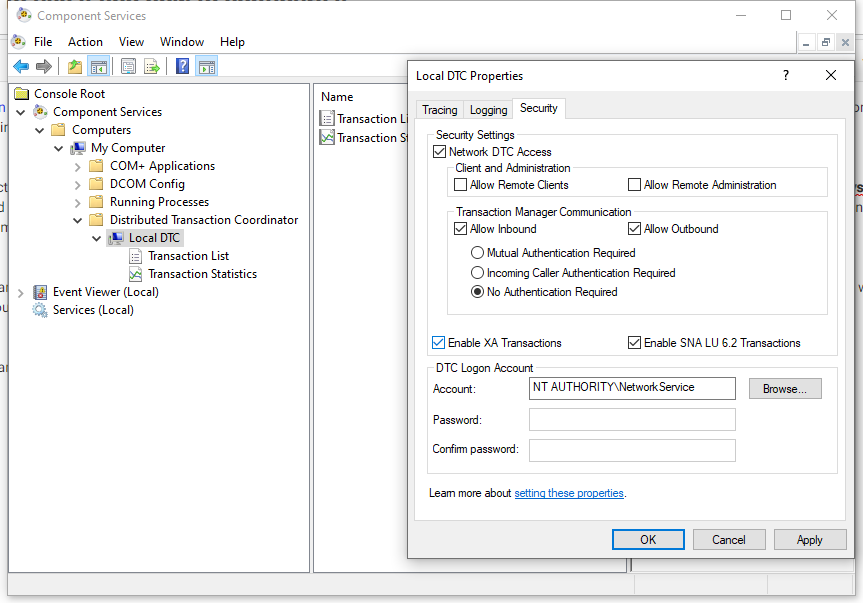
Task: Click the Account input field
Action: pos(632,388)
